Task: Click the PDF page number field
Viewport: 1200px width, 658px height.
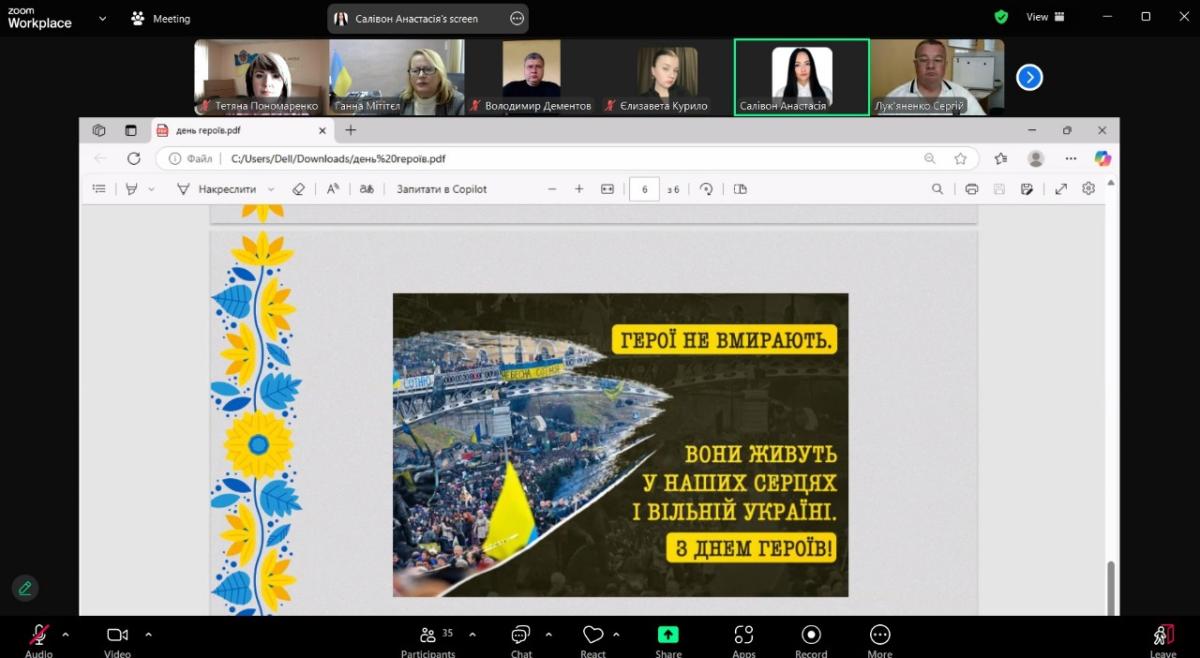Action: 644,189
